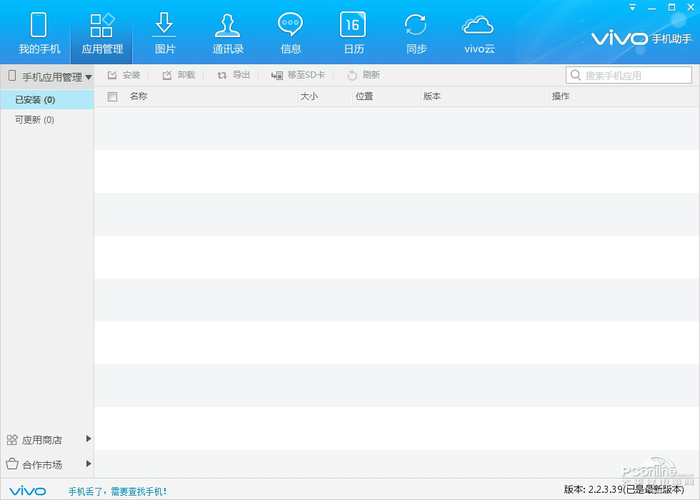Screen dimensions: 700x500
Task: Sort by the 大小 column header
Action: point(309,96)
